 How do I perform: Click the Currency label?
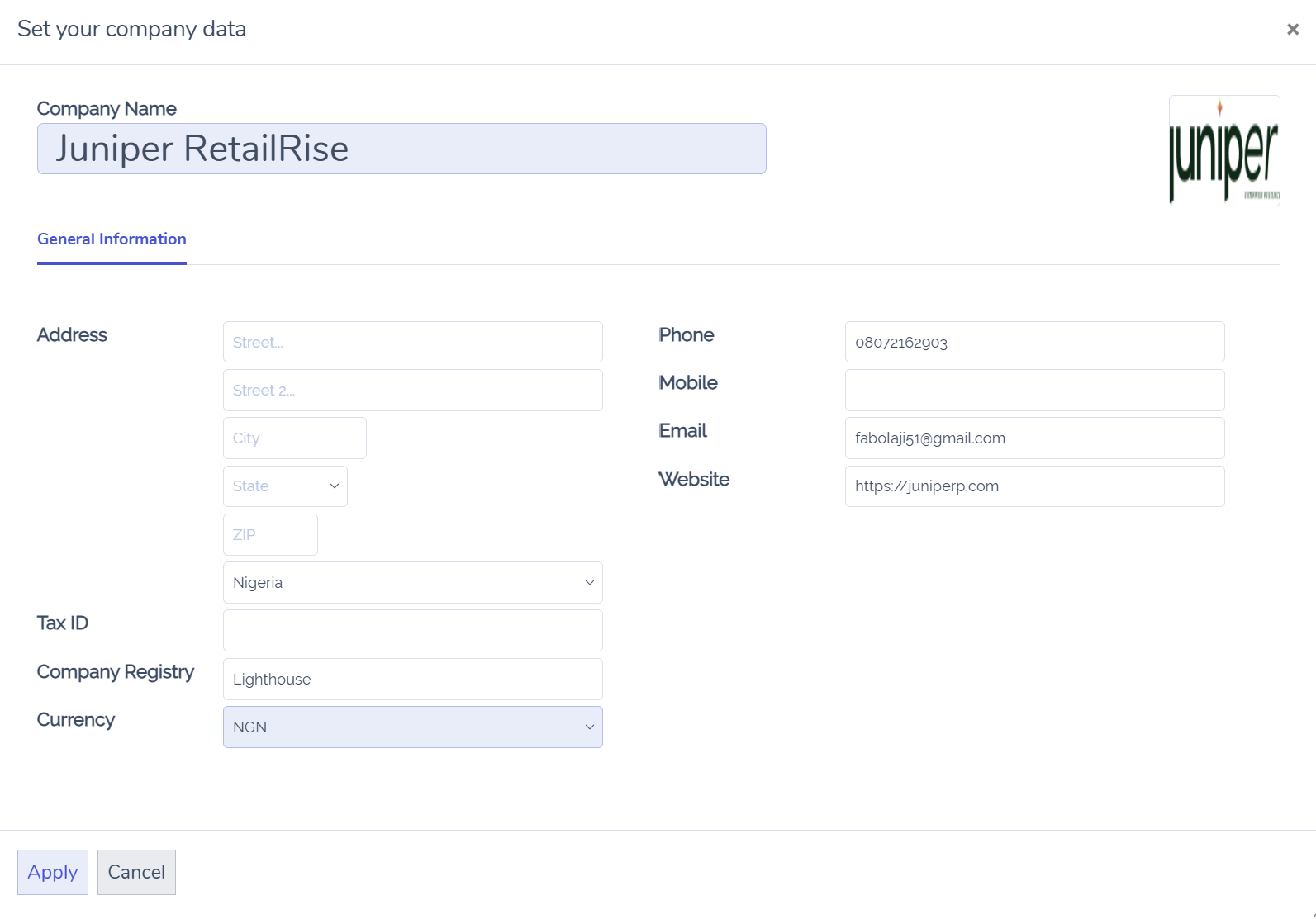(x=76, y=720)
